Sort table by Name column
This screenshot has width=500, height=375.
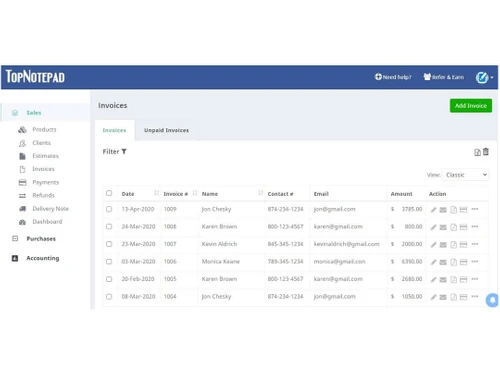tap(260, 193)
